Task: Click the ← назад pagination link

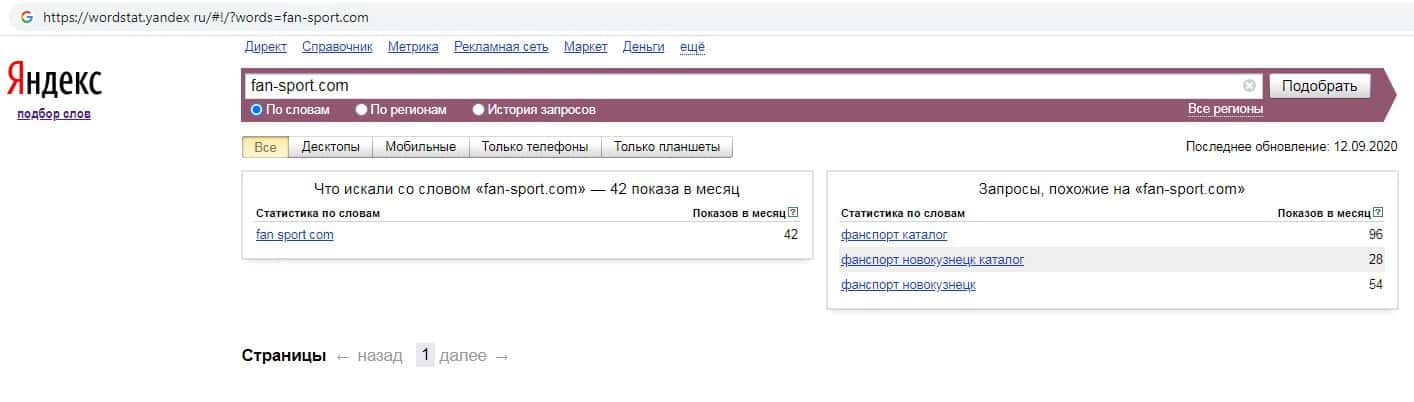Action: (369, 356)
